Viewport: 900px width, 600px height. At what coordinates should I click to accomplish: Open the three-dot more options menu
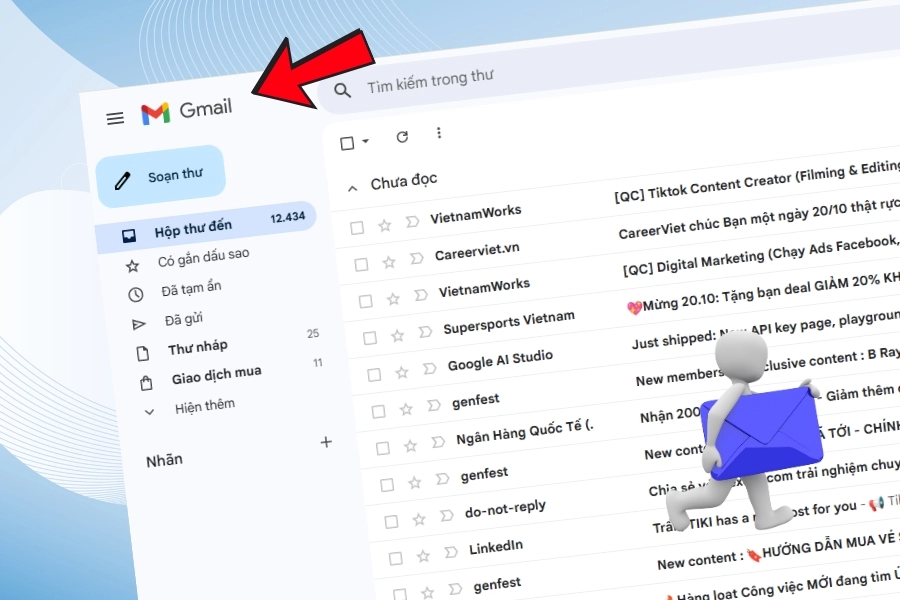[x=438, y=134]
